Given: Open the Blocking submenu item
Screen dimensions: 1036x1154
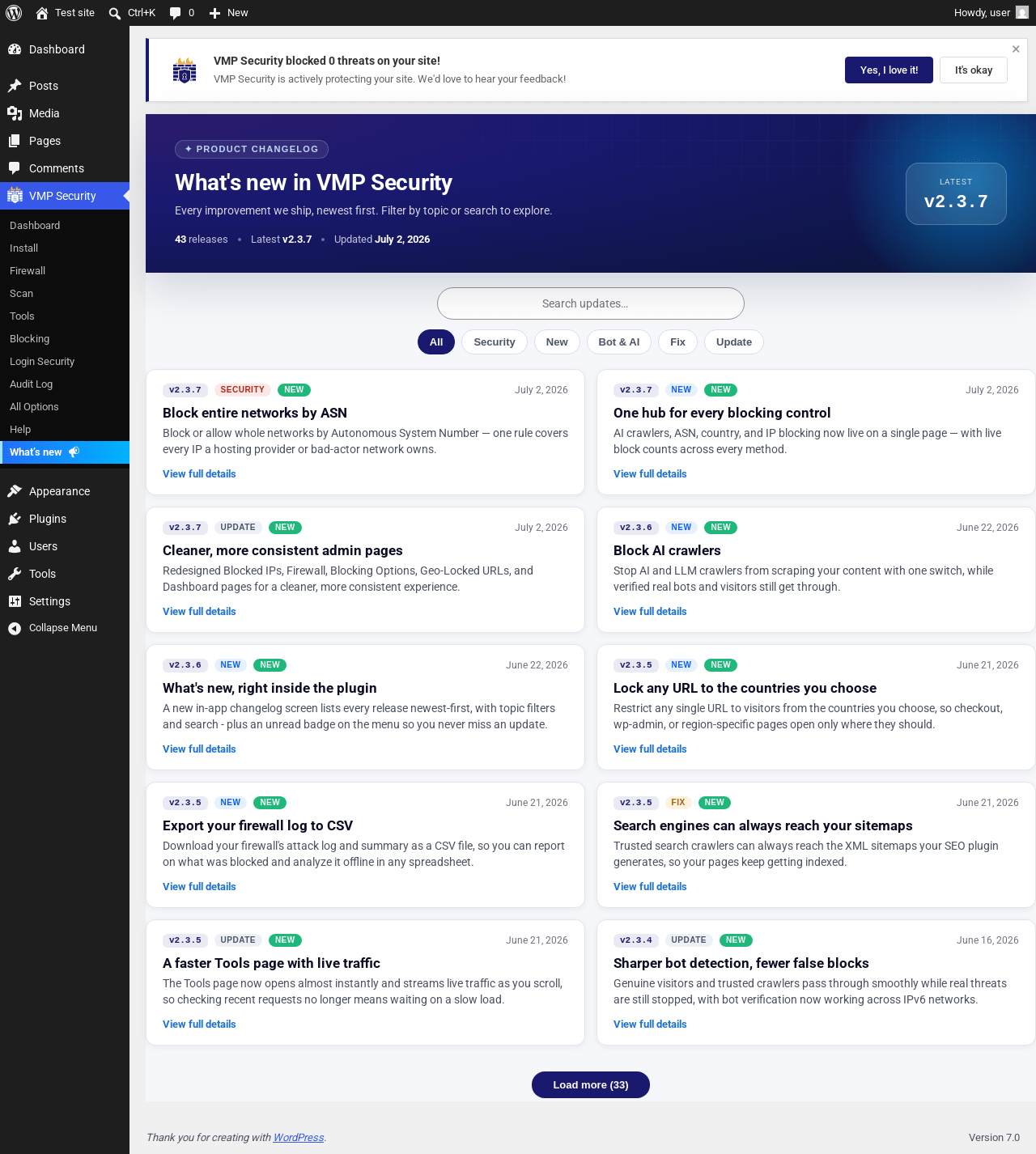Looking at the screenshot, I should coord(65,339).
